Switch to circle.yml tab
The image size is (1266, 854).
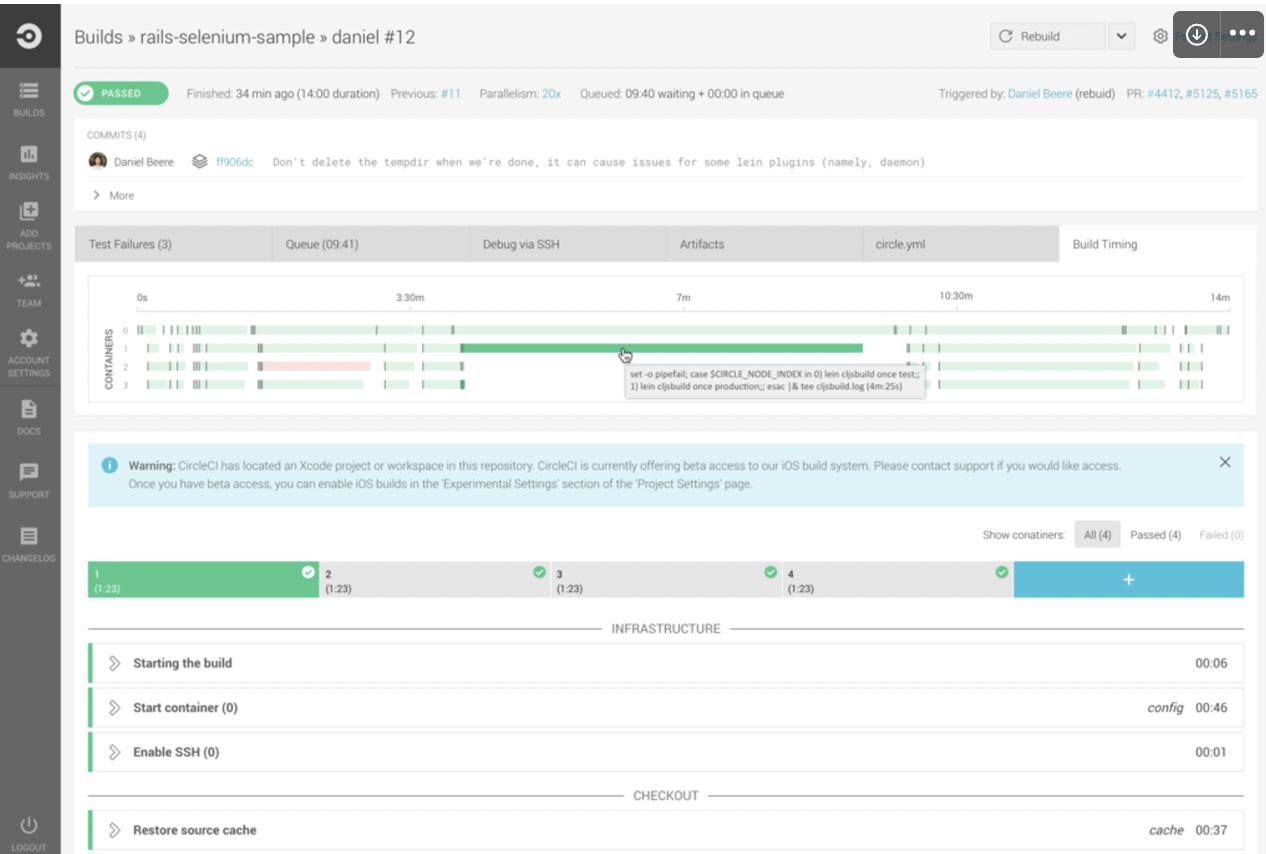961,244
